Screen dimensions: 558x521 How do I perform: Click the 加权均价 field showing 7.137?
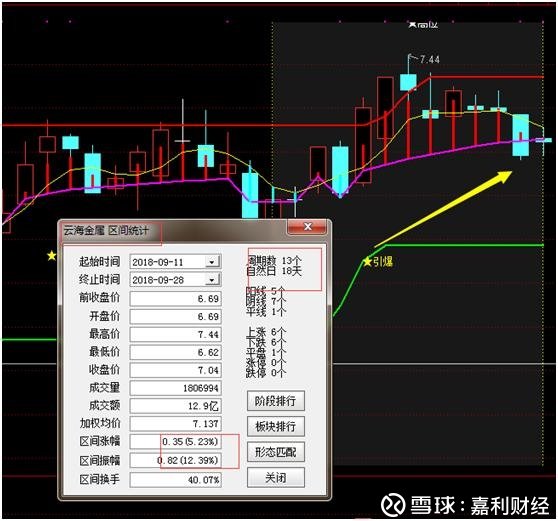click(175, 423)
